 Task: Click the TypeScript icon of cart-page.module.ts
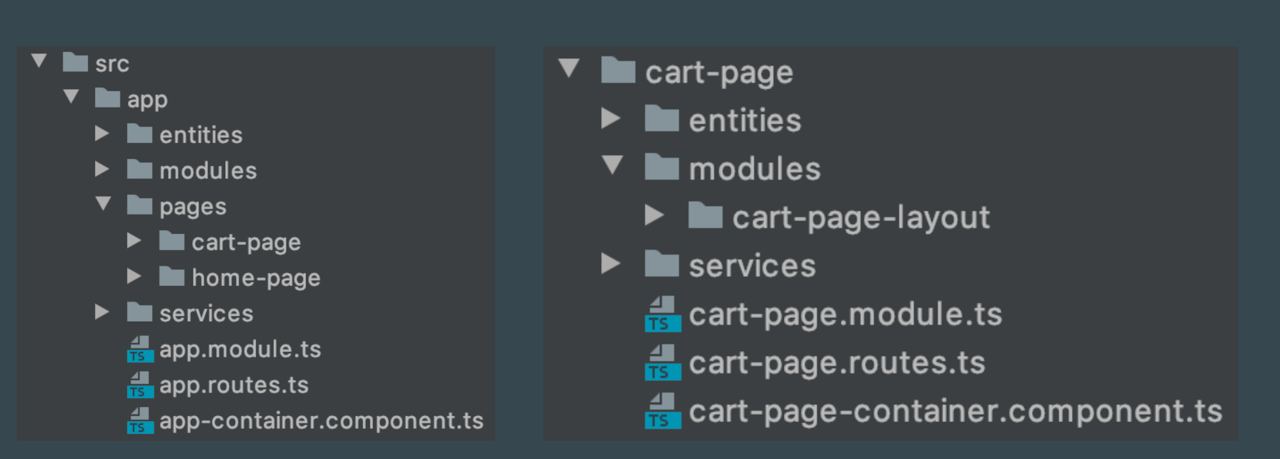[x=663, y=314]
